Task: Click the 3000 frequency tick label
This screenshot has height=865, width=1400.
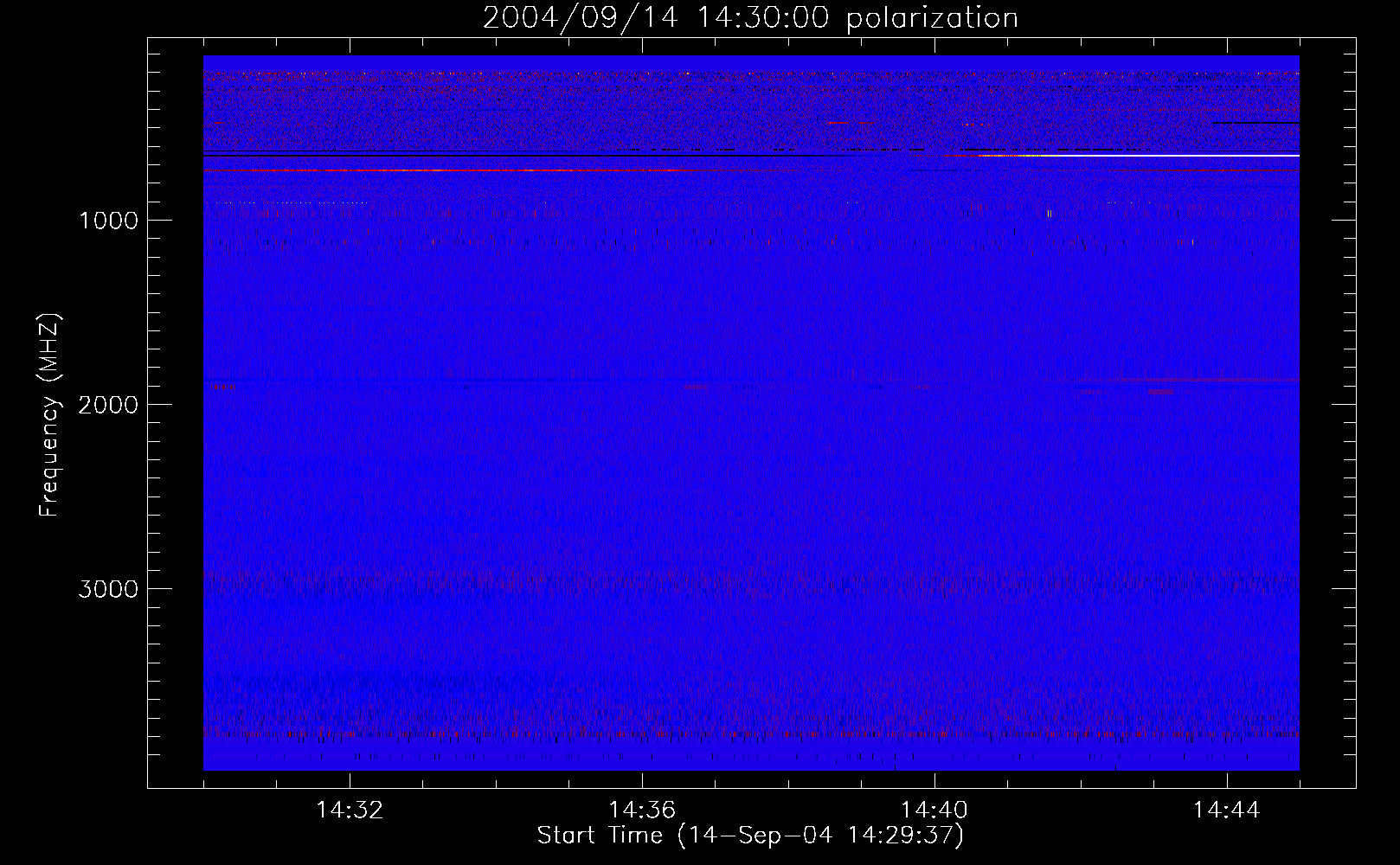Action: click(108, 589)
